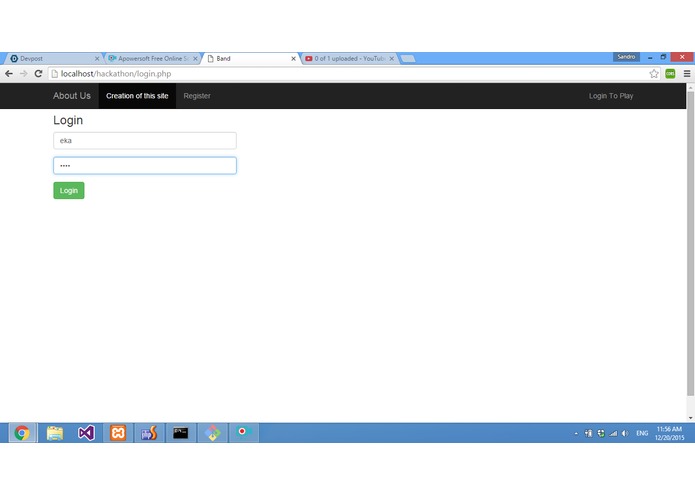
Task: Open the command prompt taskbar icon
Action: pos(181,433)
